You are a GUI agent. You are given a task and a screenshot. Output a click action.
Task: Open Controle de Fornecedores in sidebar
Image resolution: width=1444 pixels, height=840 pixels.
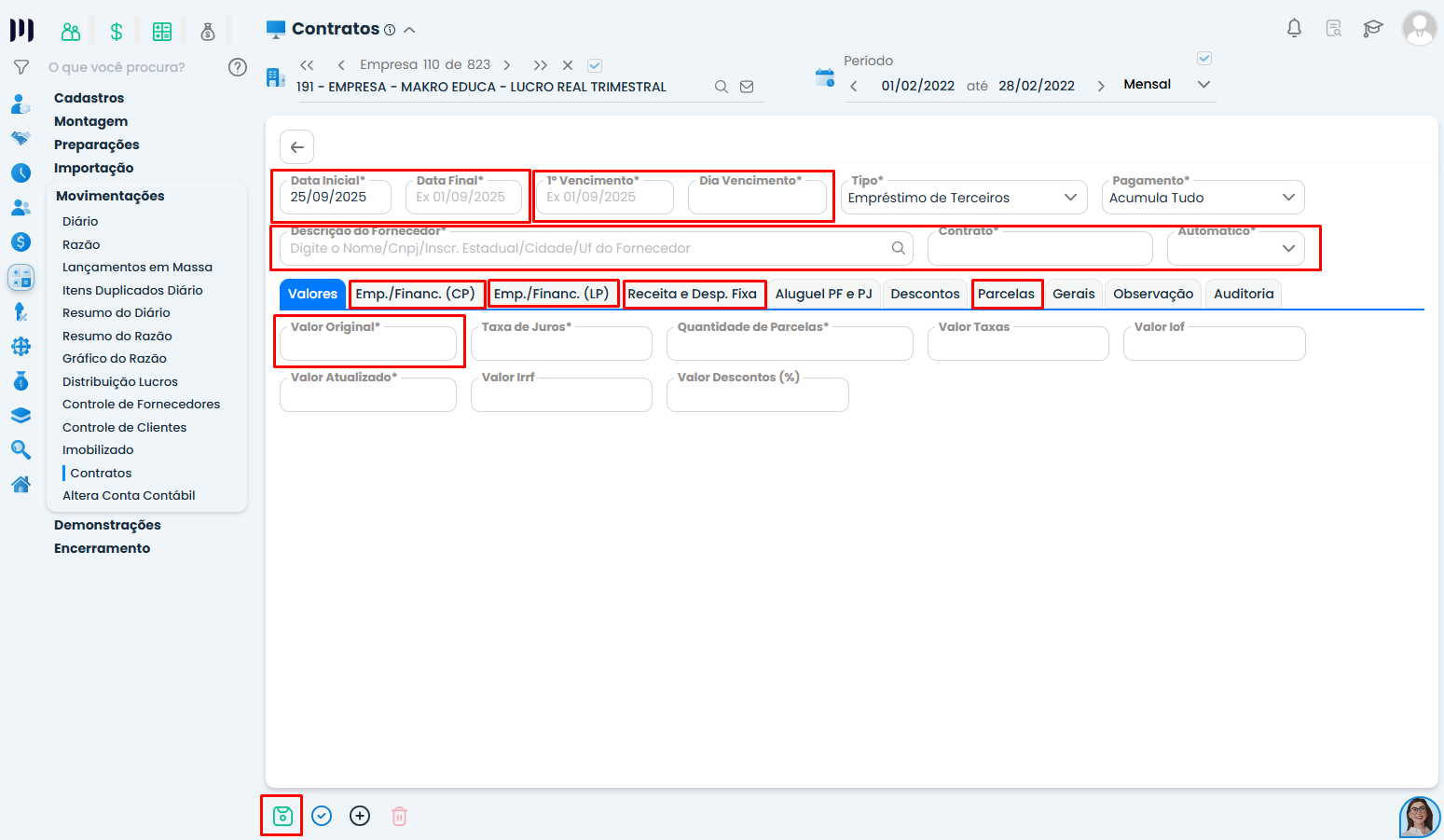(x=141, y=405)
